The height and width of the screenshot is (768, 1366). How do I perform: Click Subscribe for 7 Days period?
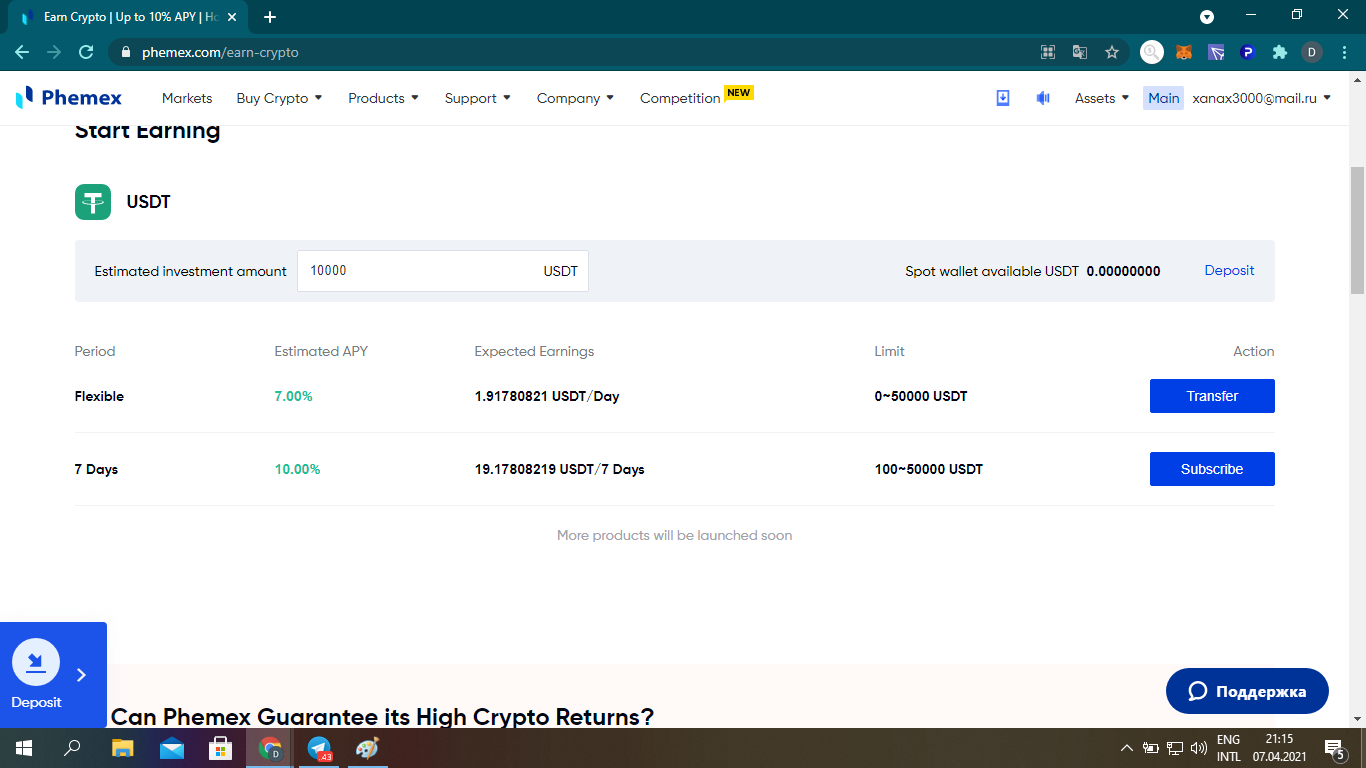pos(1212,469)
